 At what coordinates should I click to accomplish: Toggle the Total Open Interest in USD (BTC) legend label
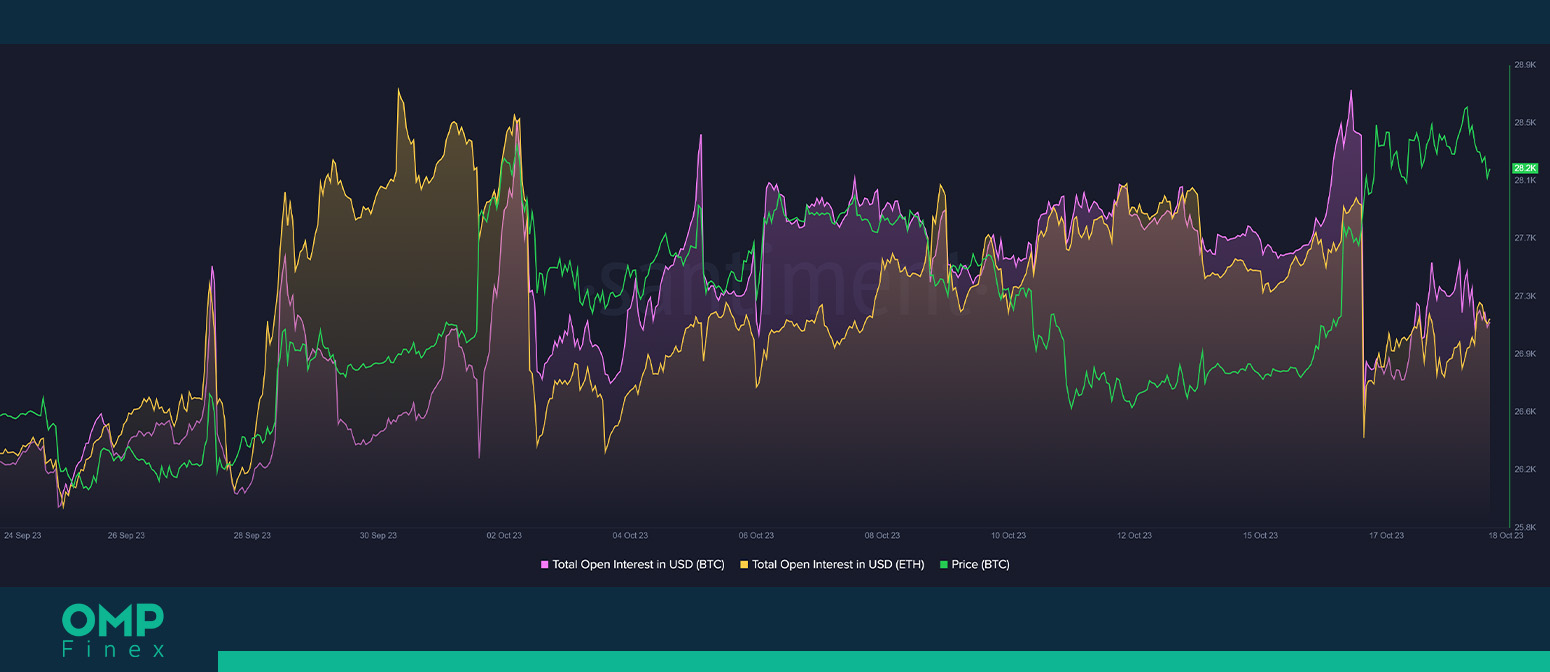click(638, 565)
